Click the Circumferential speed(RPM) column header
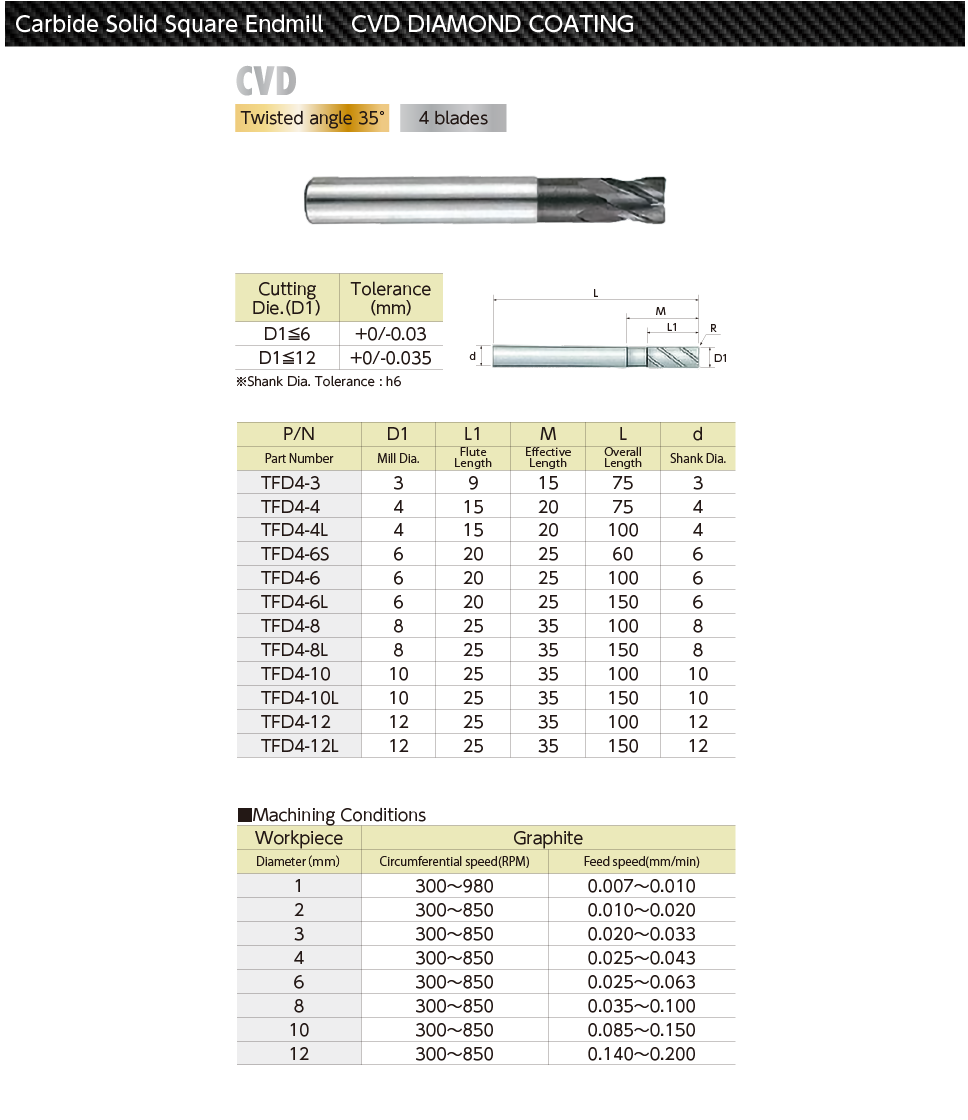 click(454, 862)
